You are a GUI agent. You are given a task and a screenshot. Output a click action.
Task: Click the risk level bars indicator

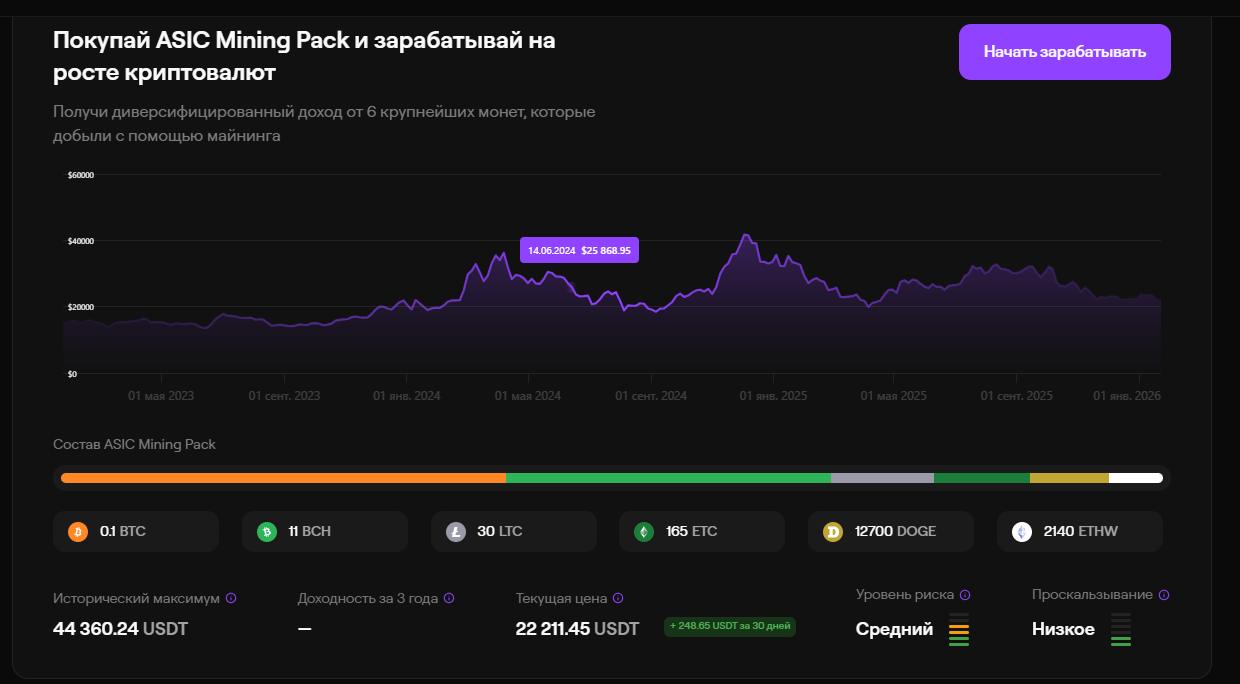click(959, 630)
